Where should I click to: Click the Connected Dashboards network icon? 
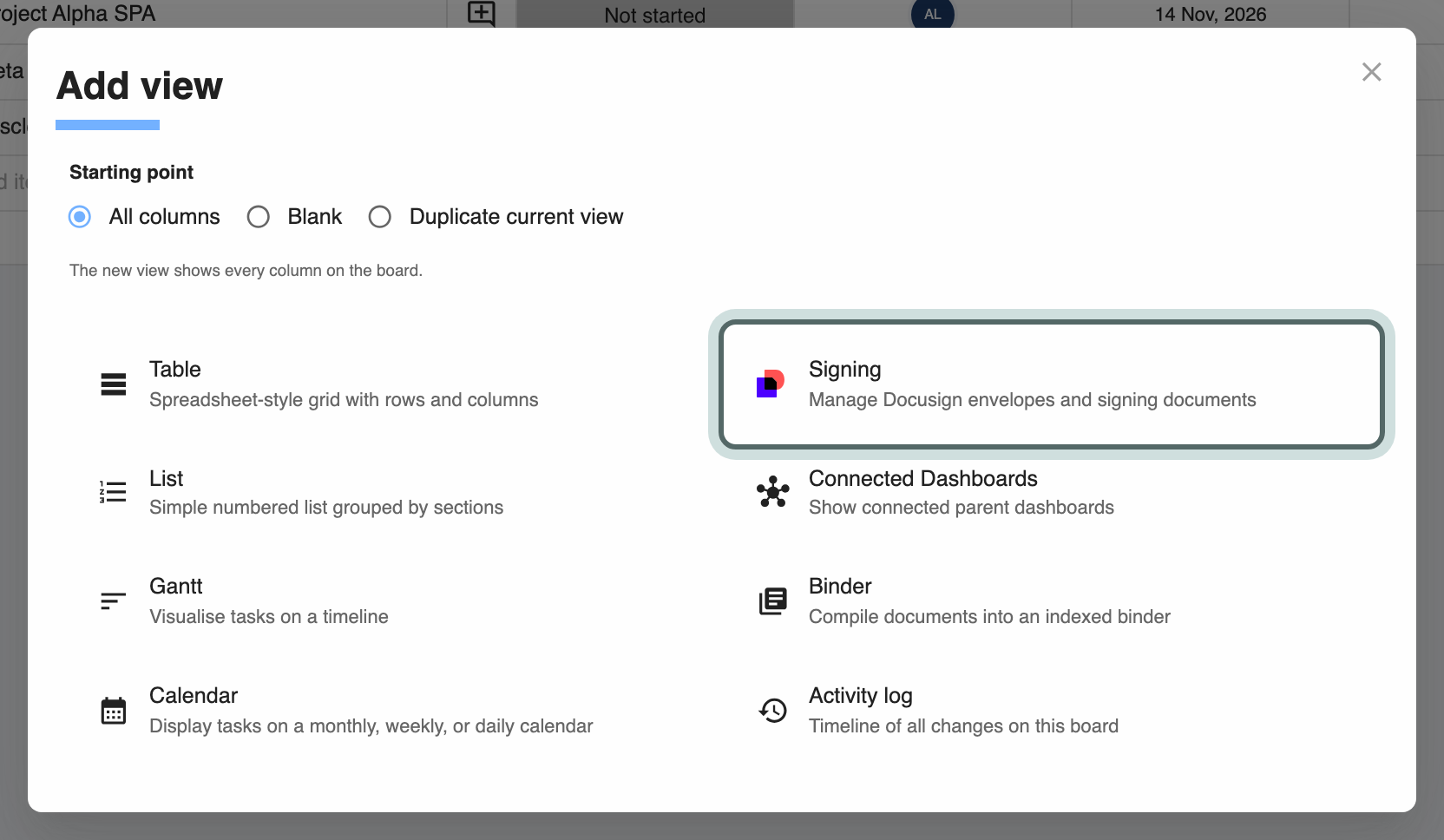click(773, 492)
